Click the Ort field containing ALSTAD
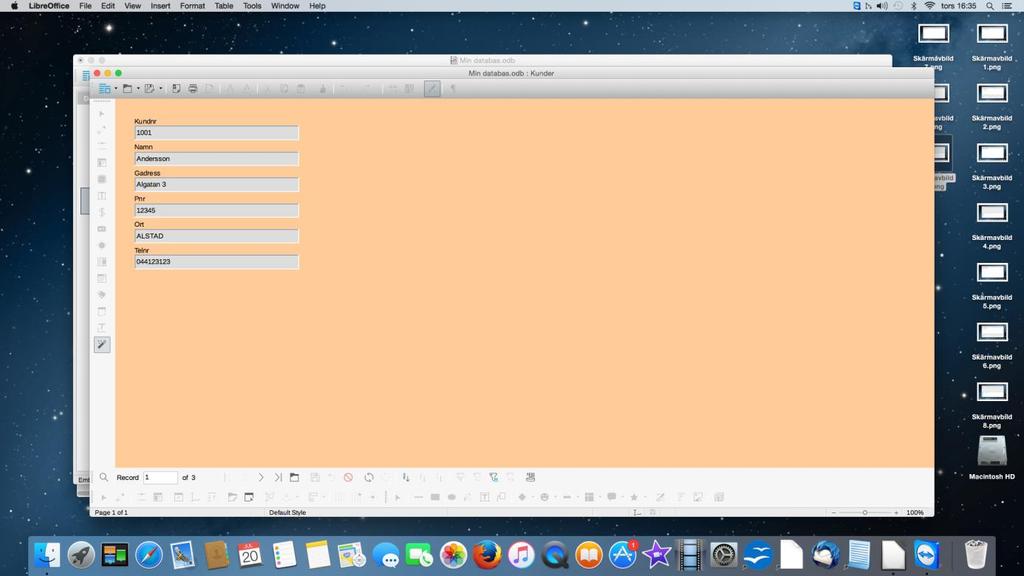Screen dimensions: 1024x576 click(216, 236)
